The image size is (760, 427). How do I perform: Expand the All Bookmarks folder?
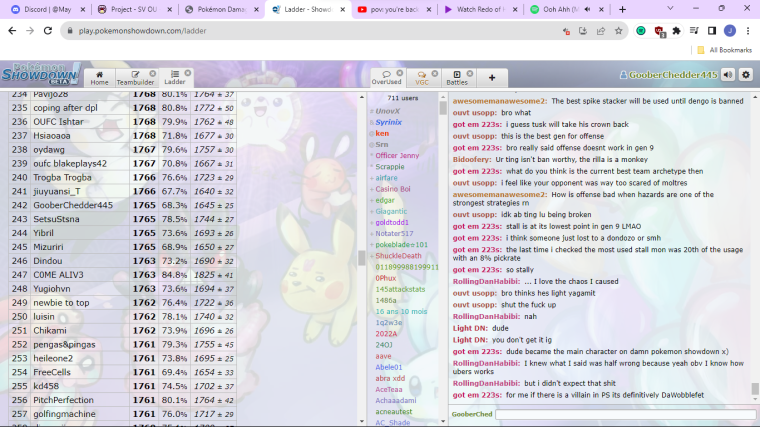[x=723, y=50]
